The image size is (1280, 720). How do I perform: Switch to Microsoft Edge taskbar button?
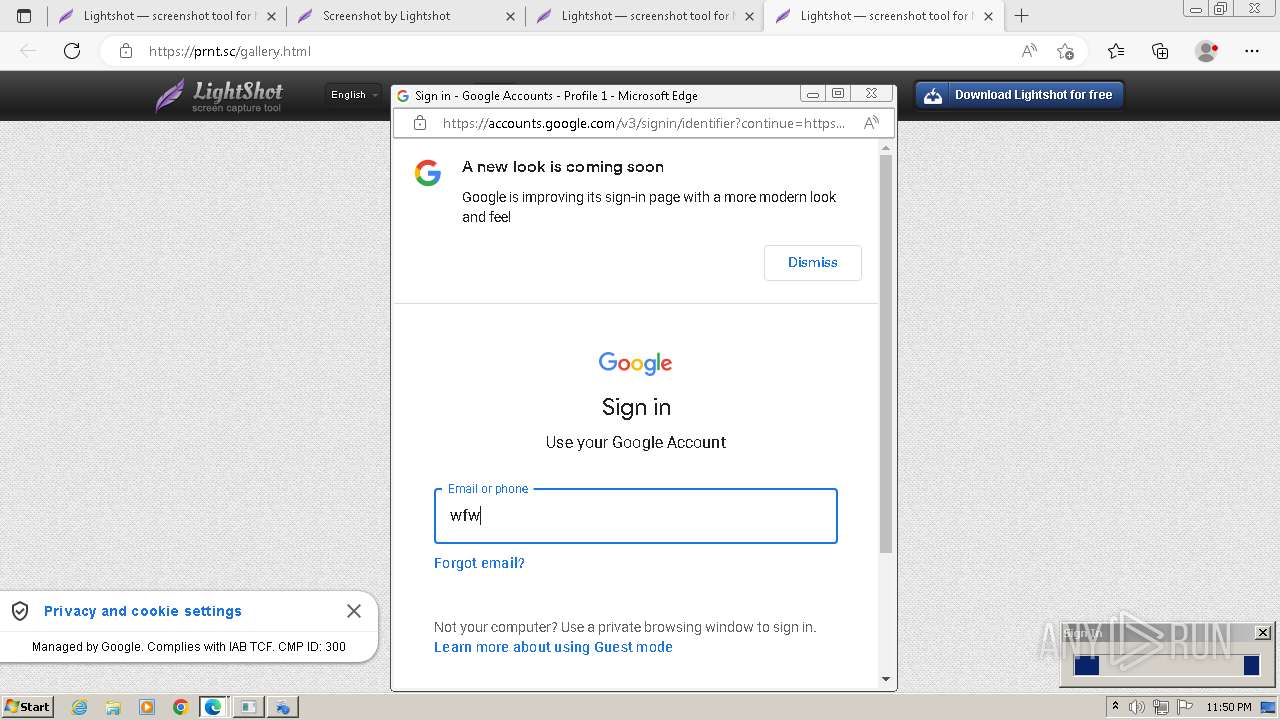213,707
